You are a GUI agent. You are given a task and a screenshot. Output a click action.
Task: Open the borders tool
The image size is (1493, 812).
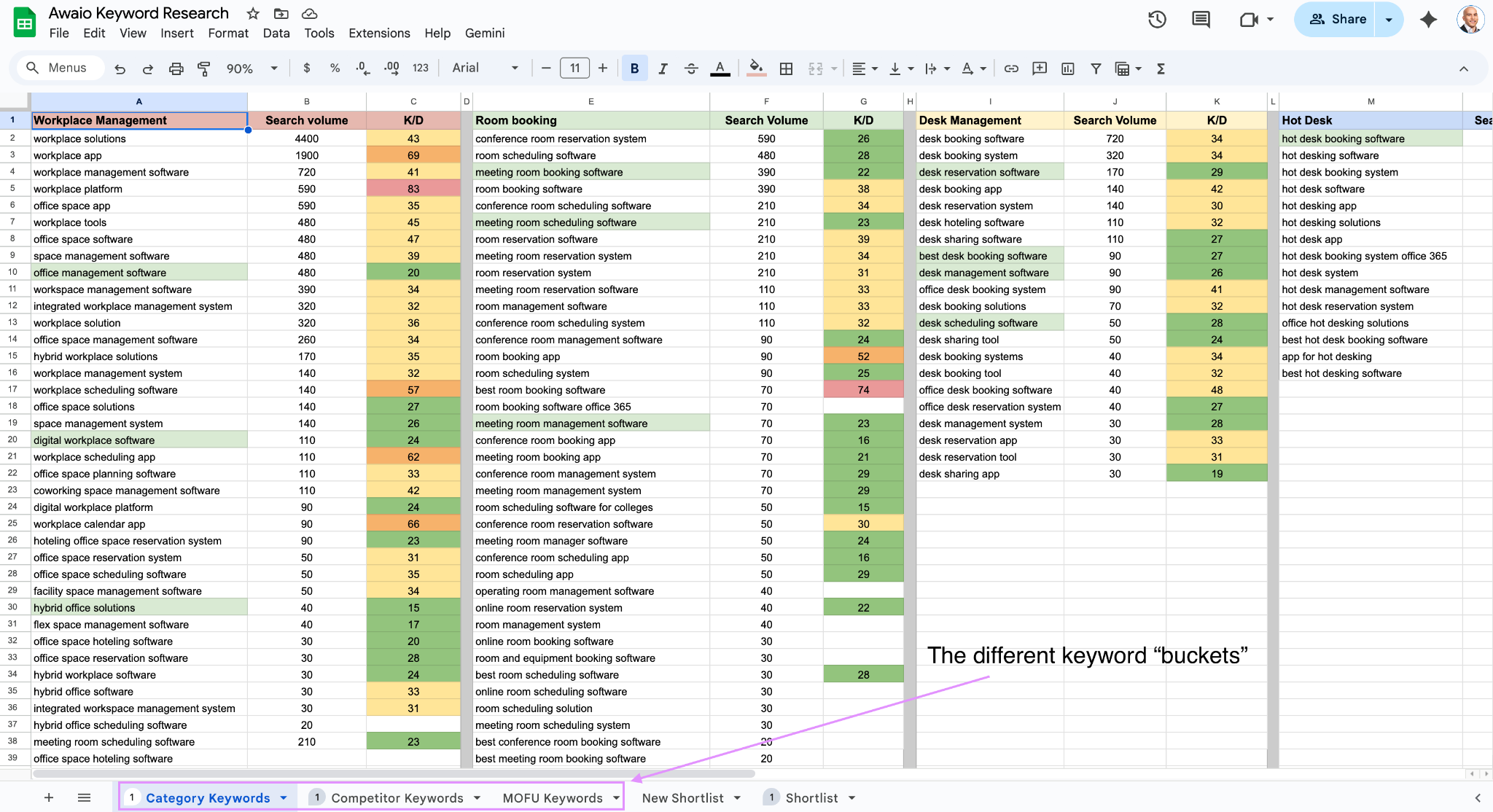click(786, 69)
